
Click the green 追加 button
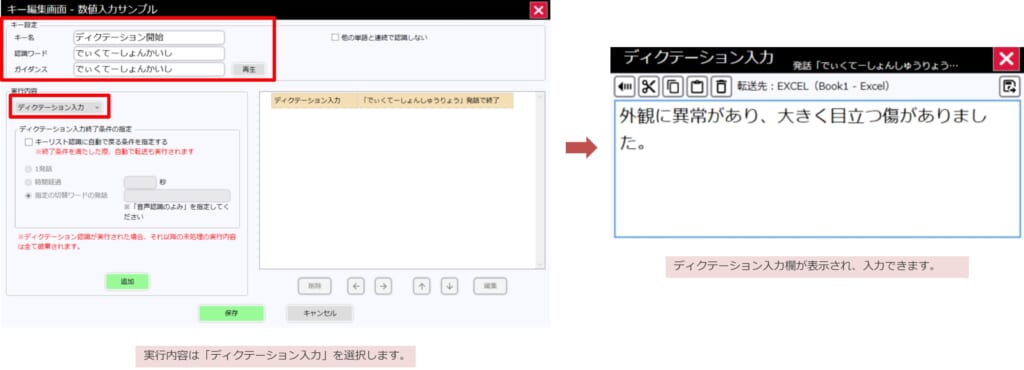click(x=127, y=282)
